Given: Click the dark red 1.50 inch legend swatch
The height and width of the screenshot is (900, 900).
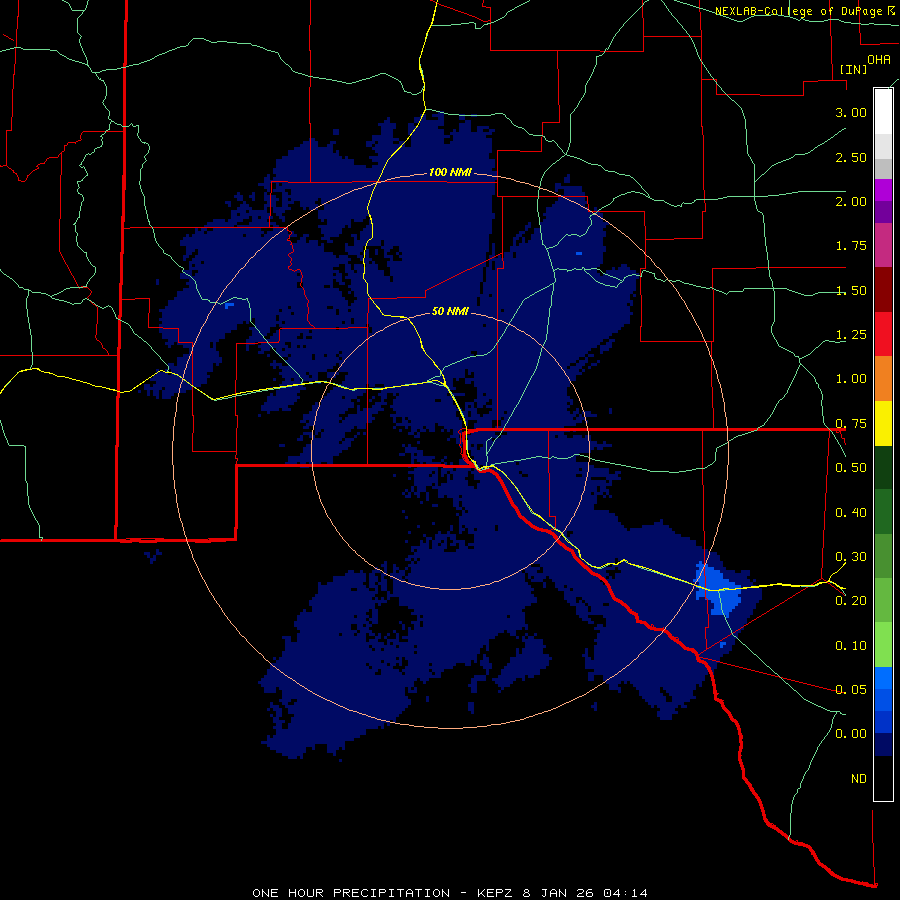Looking at the screenshot, I should tap(883, 289).
